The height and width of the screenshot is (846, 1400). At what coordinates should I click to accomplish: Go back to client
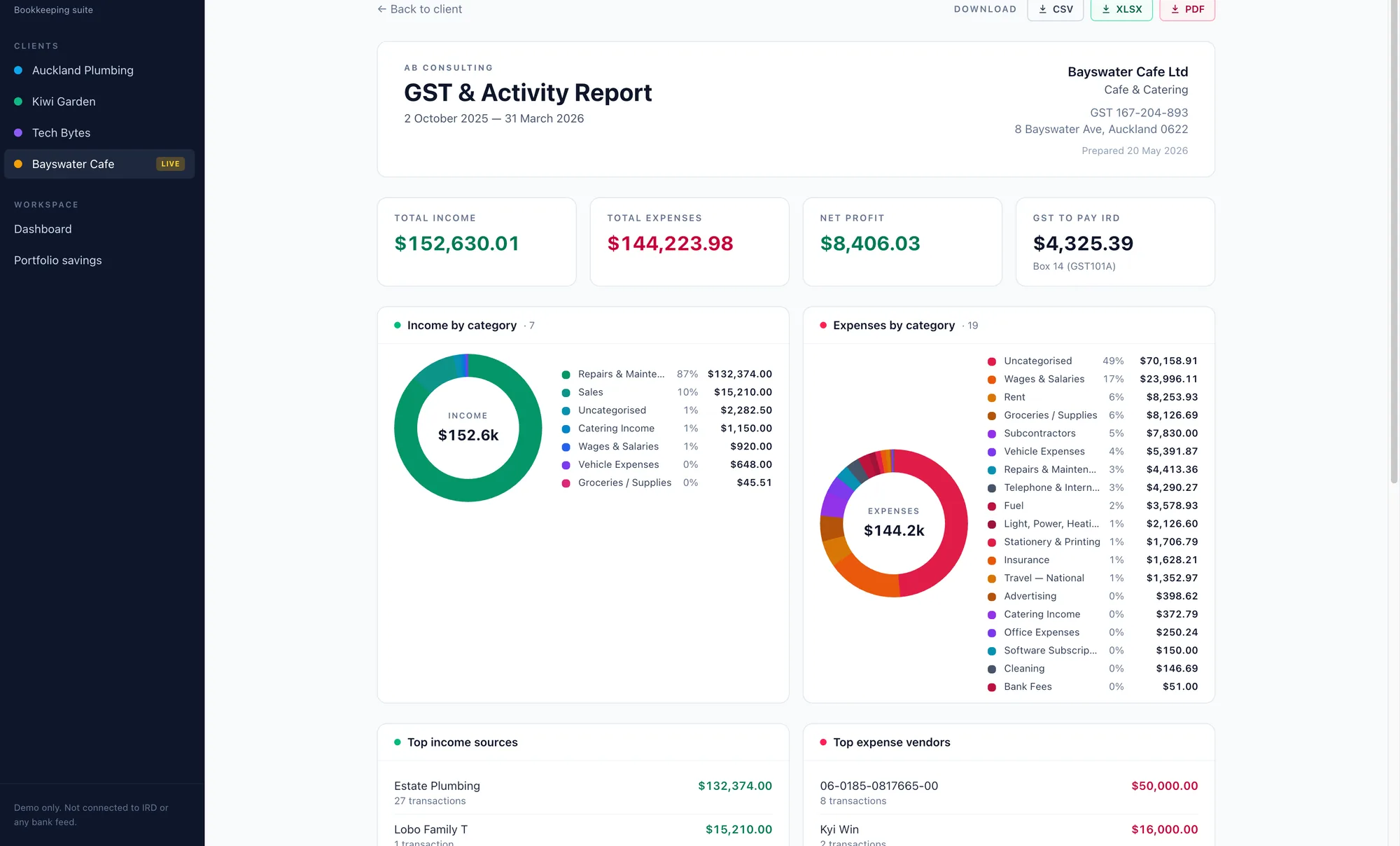pos(420,9)
